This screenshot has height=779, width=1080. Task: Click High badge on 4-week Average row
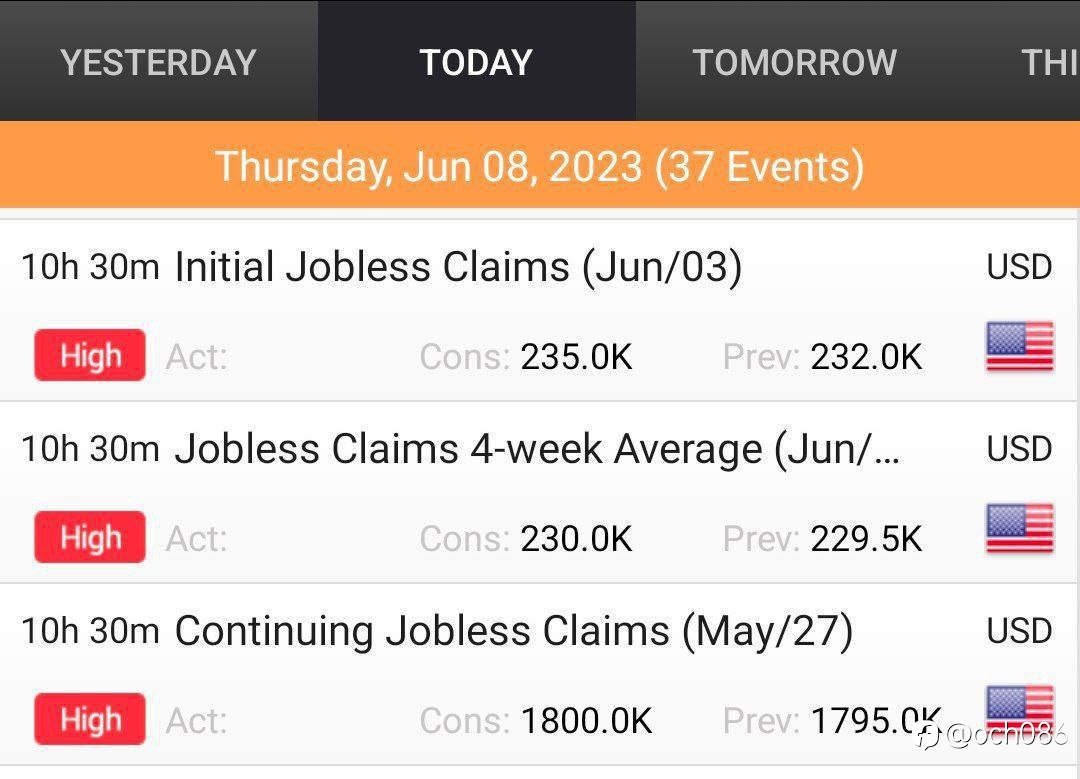click(90, 537)
